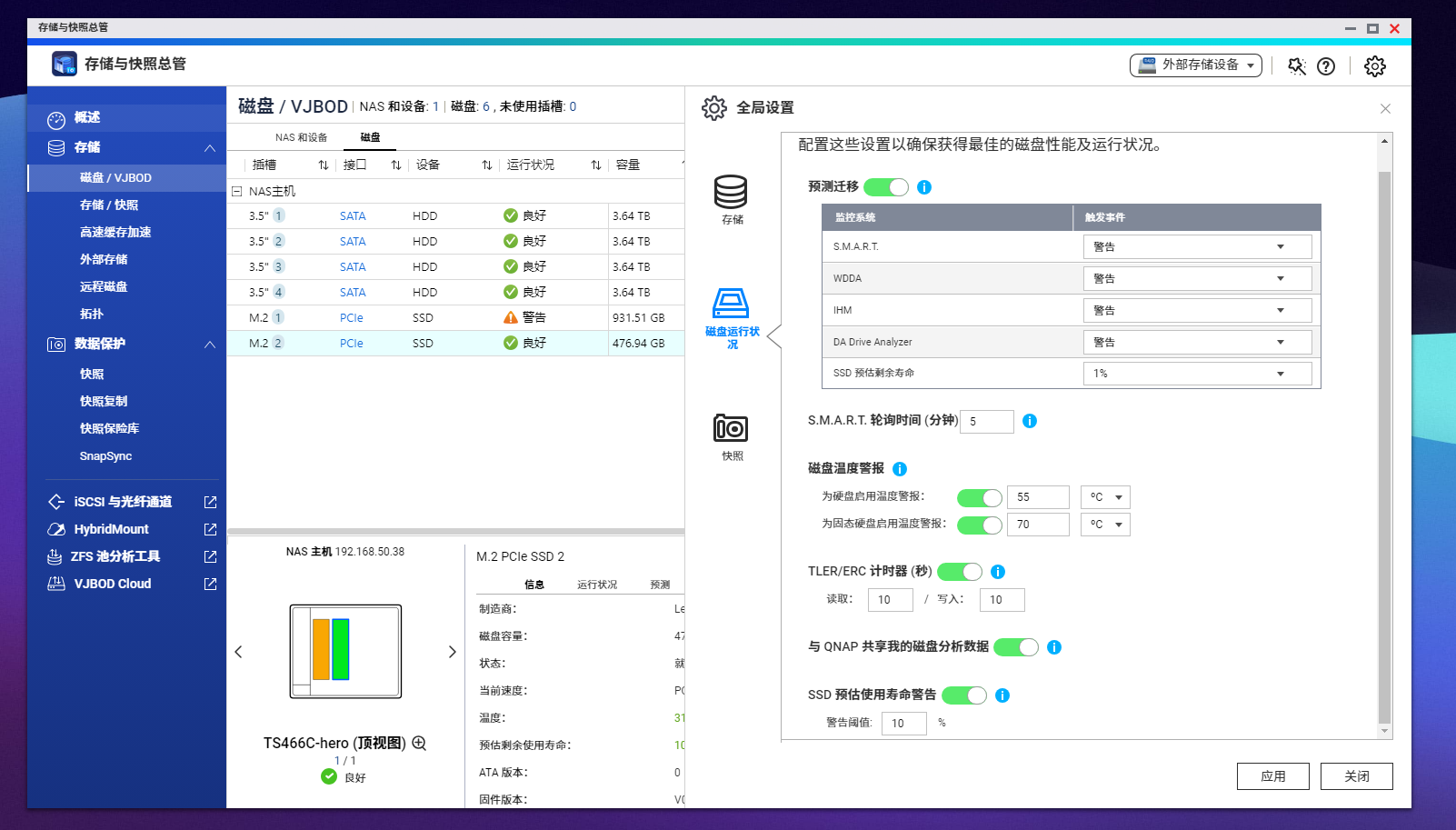This screenshot has height=830, width=1456.
Task: Open the DA Drive Analyzer trigger dropdown
Action: click(x=1197, y=342)
